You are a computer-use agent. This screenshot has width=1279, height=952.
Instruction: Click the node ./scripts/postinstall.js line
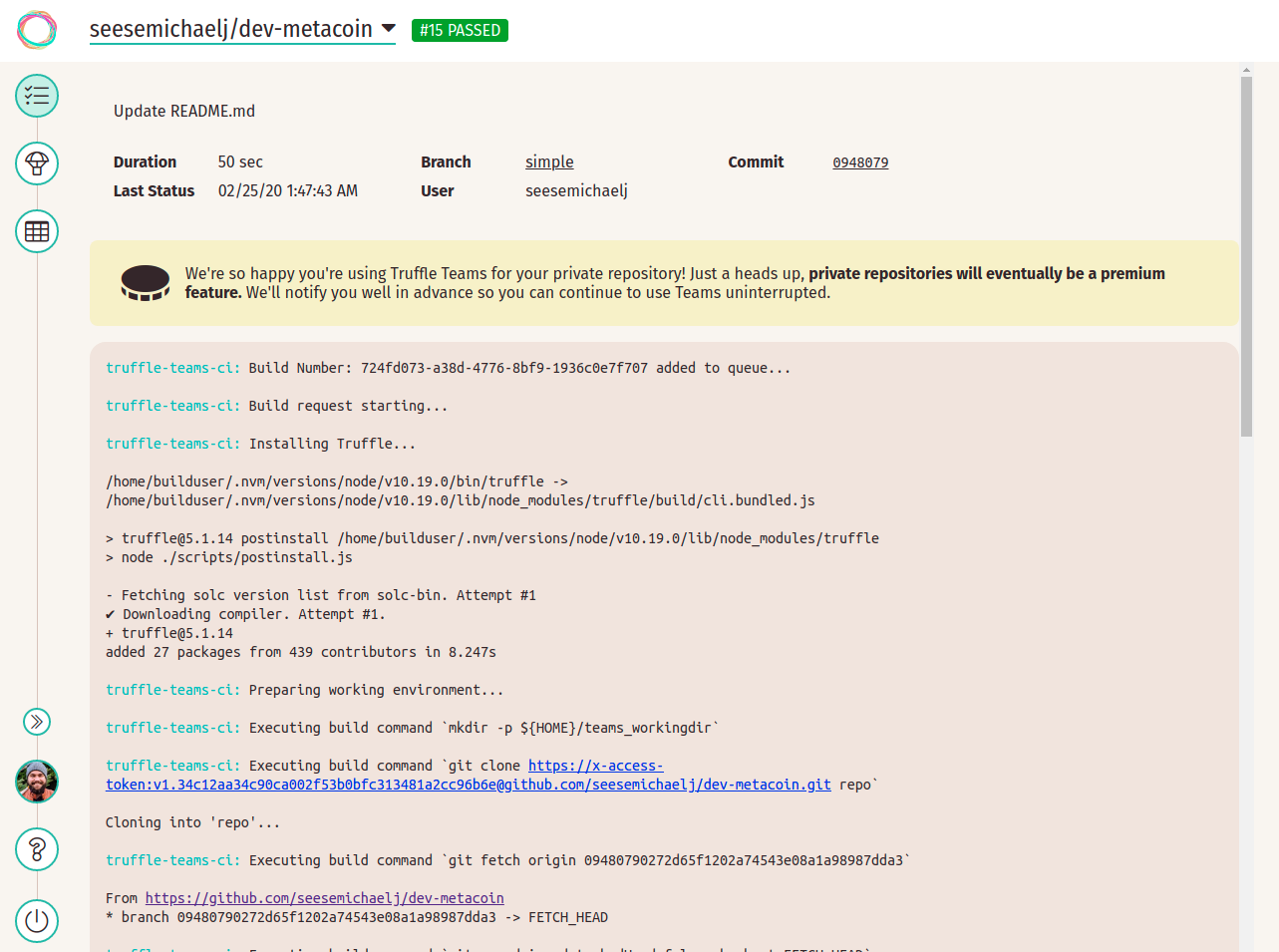click(229, 557)
